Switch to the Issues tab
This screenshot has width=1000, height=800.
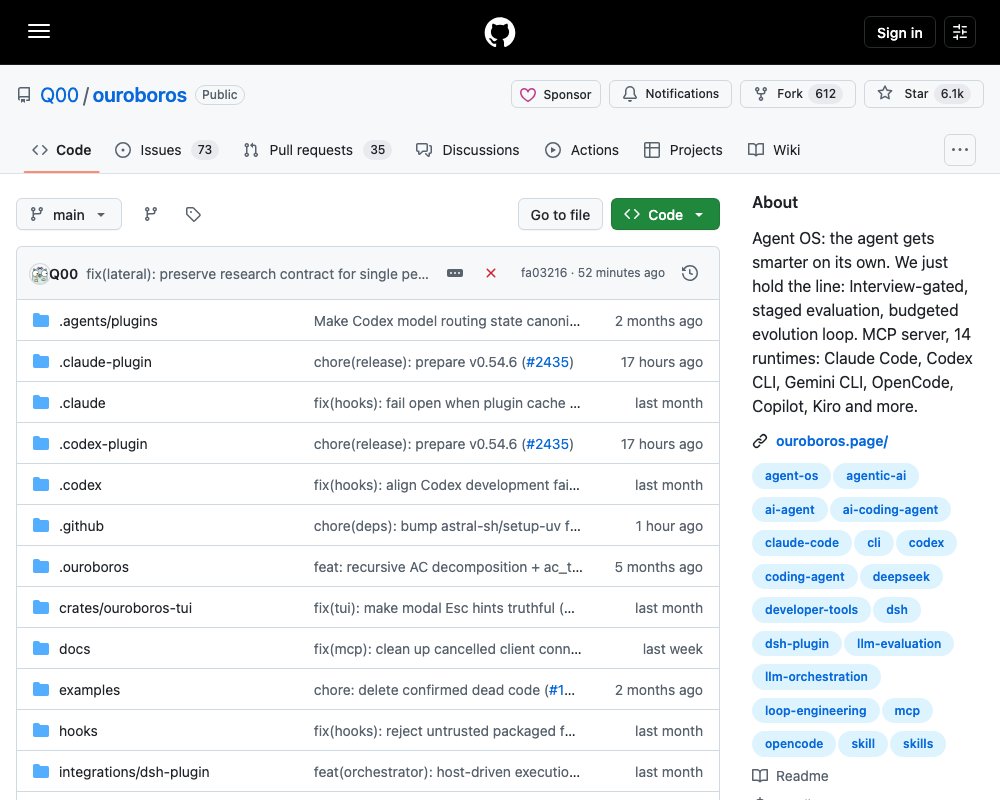[166, 150]
